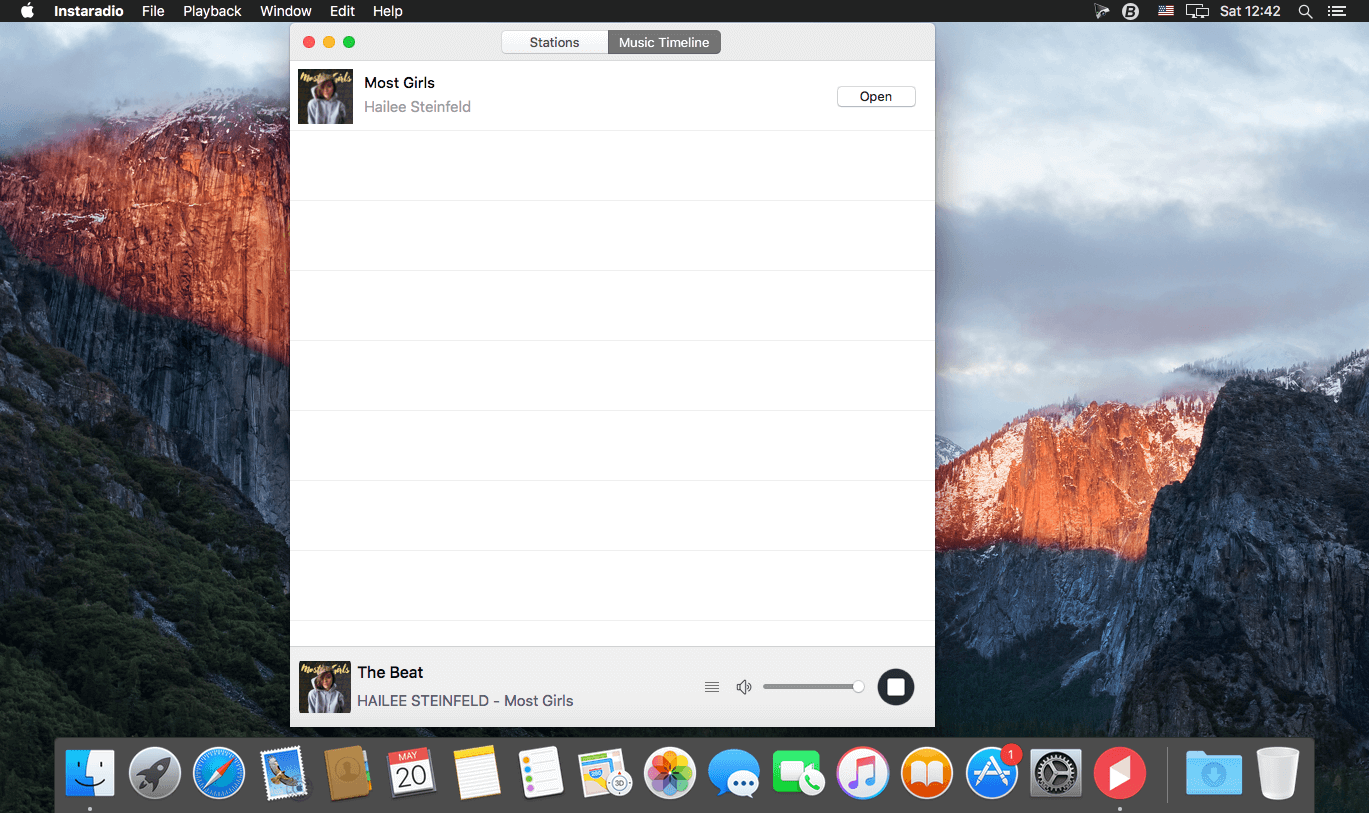Select the Music Timeline tab
Viewport: 1369px width, 813px height.
(x=664, y=42)
